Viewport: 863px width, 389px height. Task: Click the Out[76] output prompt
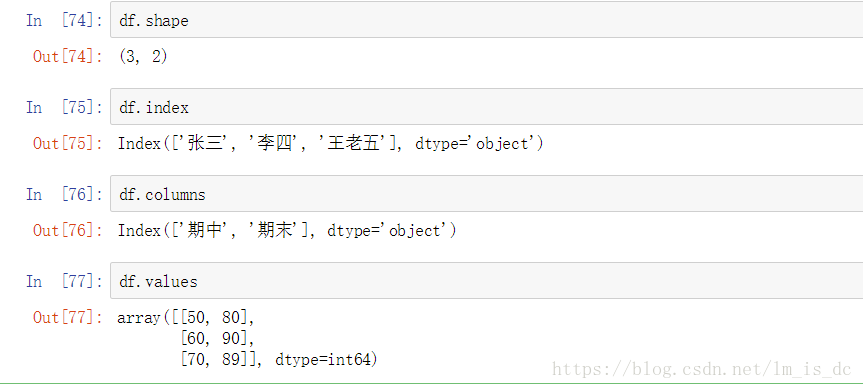(x=67, y=230)
